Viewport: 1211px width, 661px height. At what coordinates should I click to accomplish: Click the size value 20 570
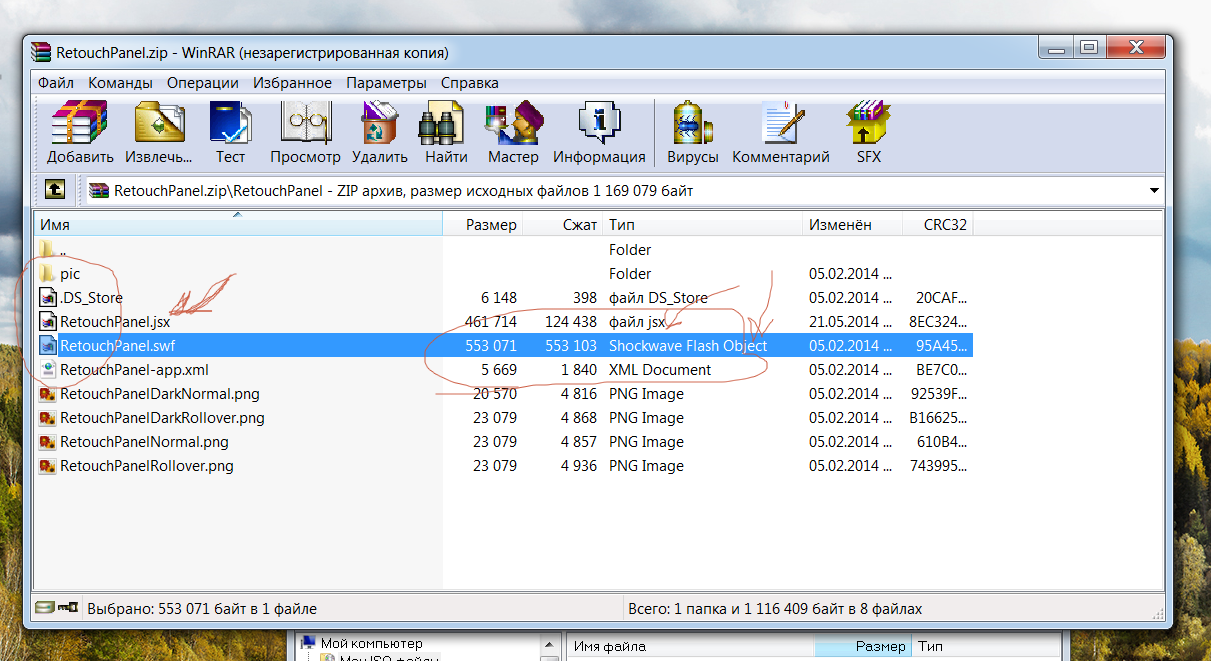tap(495, 393)
